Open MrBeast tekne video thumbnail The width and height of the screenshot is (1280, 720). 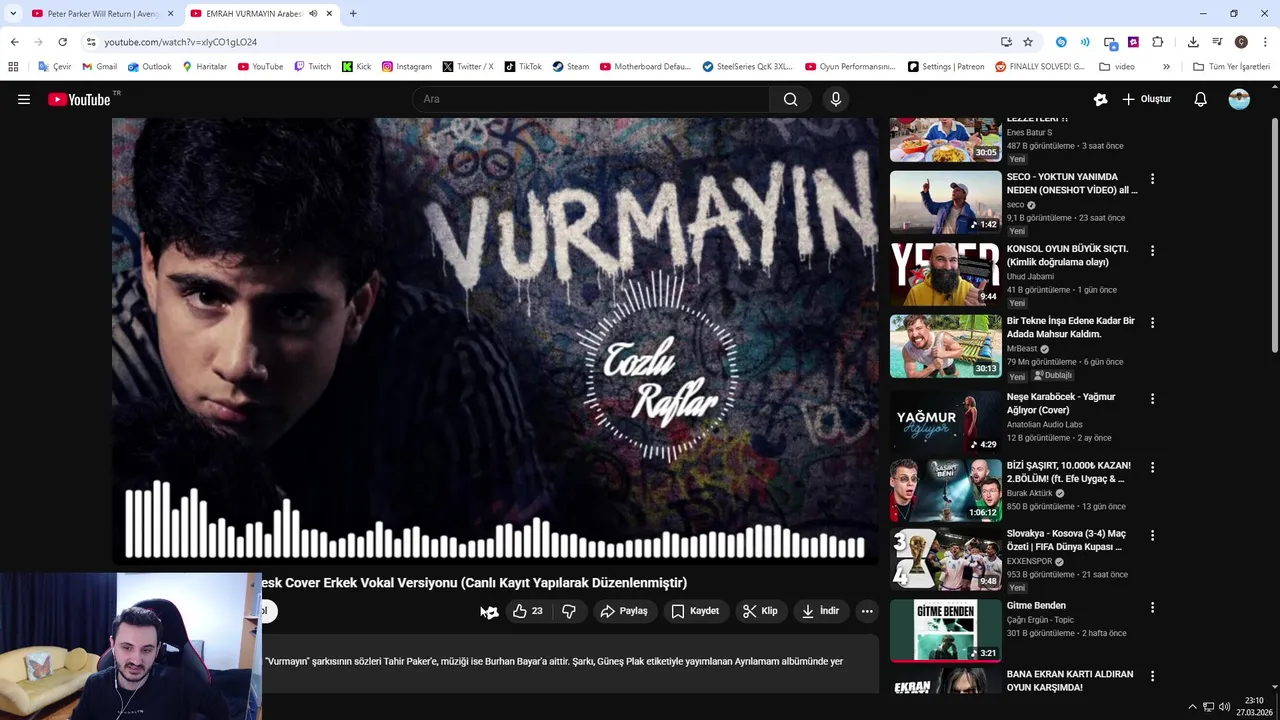(x=945, y=346)
